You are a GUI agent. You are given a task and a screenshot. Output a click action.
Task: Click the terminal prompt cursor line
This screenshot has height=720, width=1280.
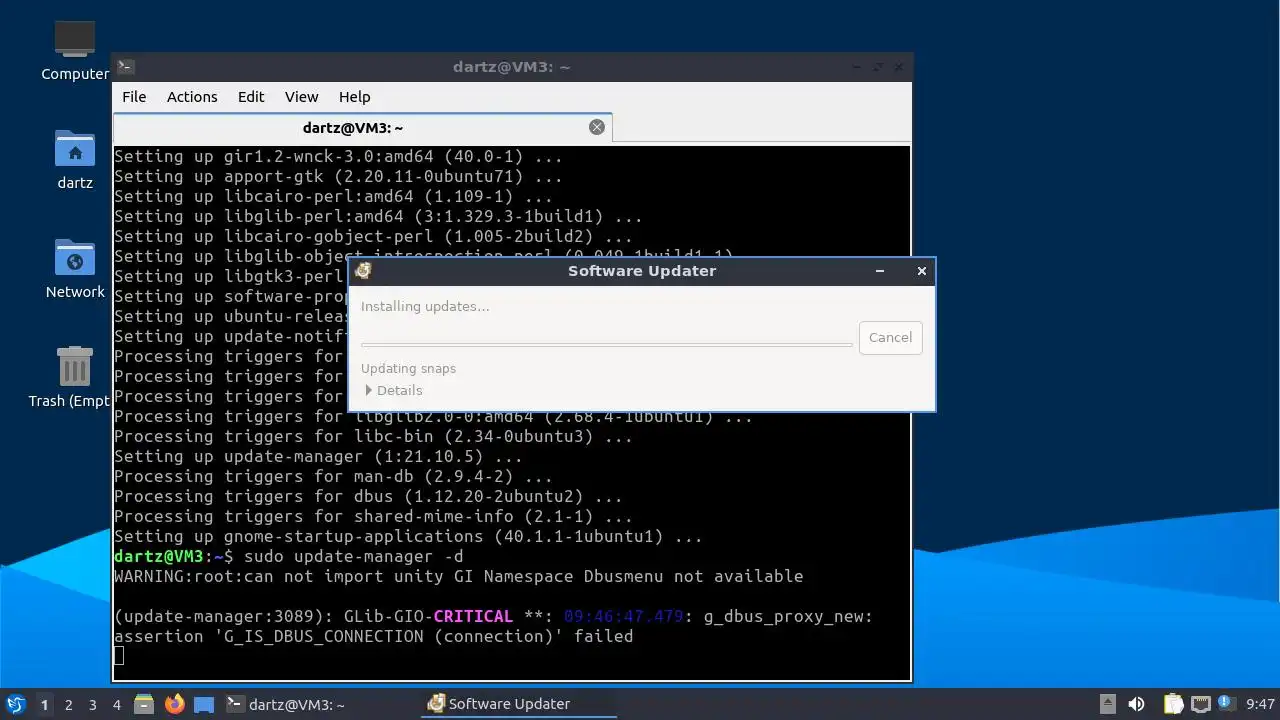pyautogui.click(x=119, y=656)
